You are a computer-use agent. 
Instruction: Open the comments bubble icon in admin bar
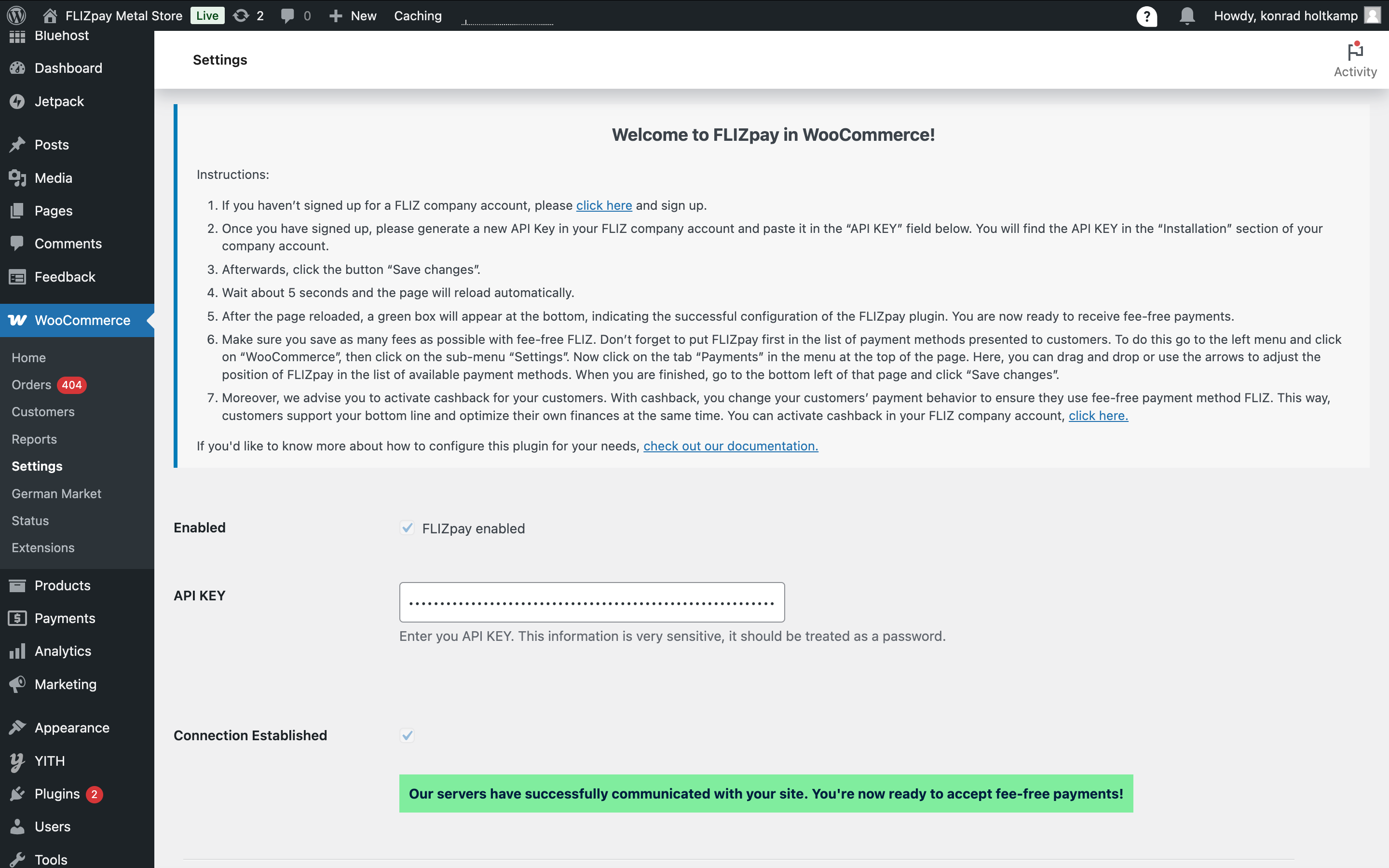coord(287,16)
